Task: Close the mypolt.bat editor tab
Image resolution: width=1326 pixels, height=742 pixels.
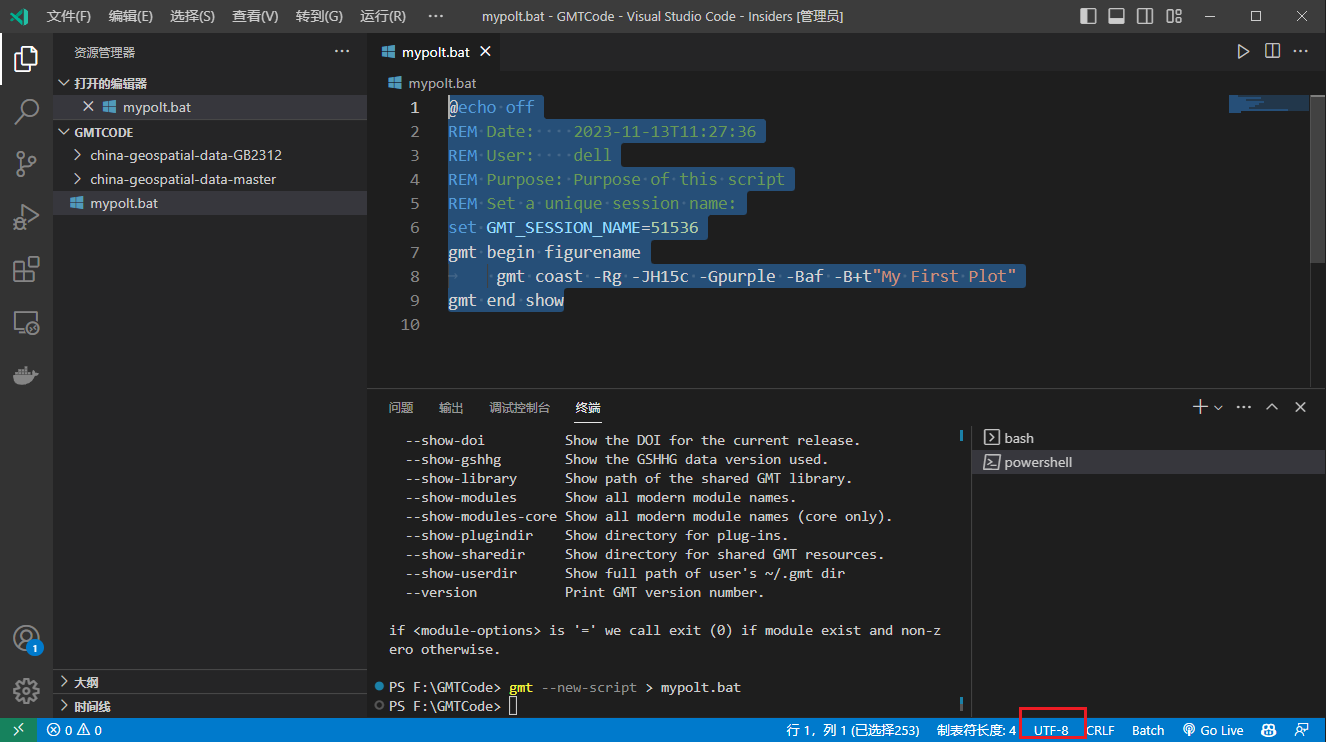Action: 485,52
